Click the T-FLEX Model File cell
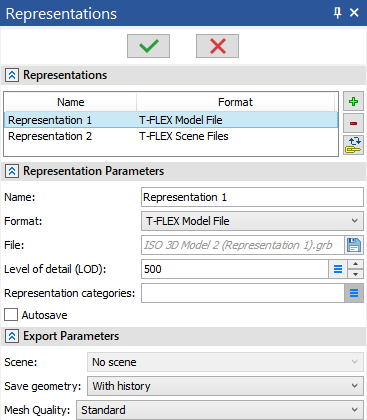The height and width of the screenshot is (420, 367). [181, 120]
